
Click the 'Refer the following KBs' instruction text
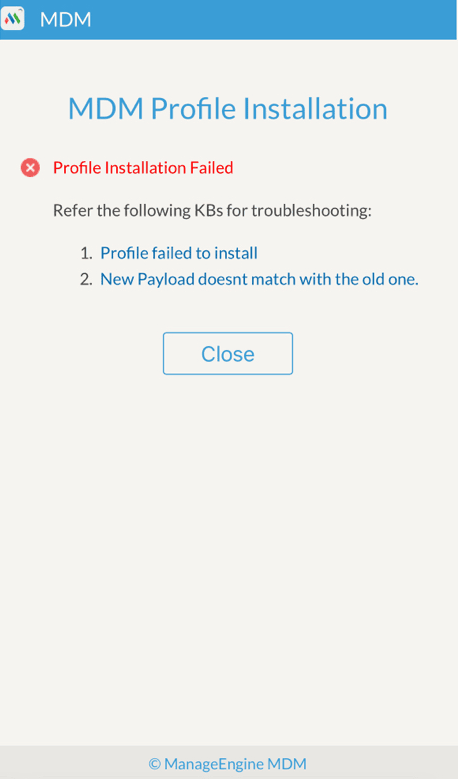(x=212, y=211)
